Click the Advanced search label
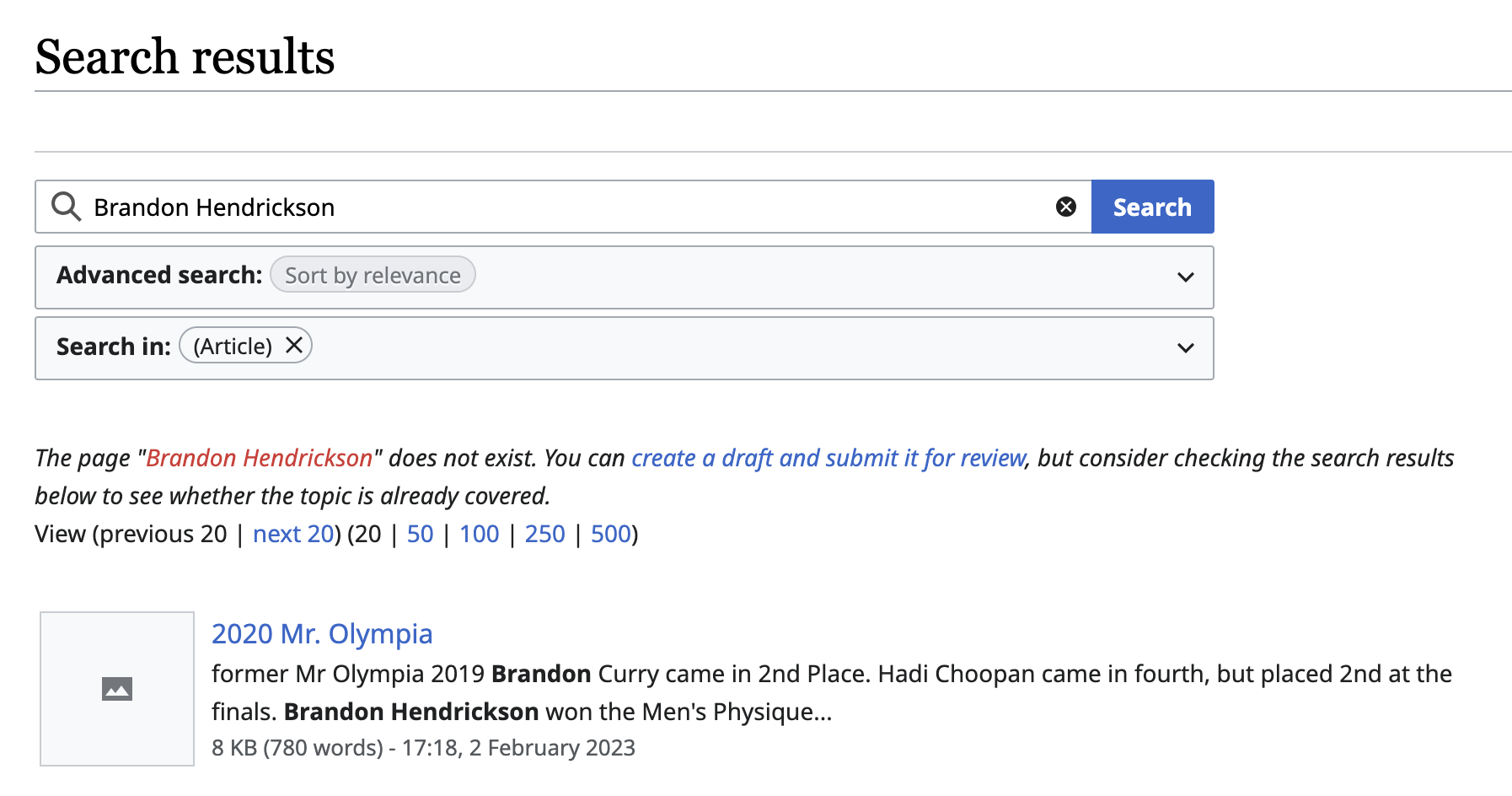Viewport: 1512px width, 796px height. tap(159, 275)
